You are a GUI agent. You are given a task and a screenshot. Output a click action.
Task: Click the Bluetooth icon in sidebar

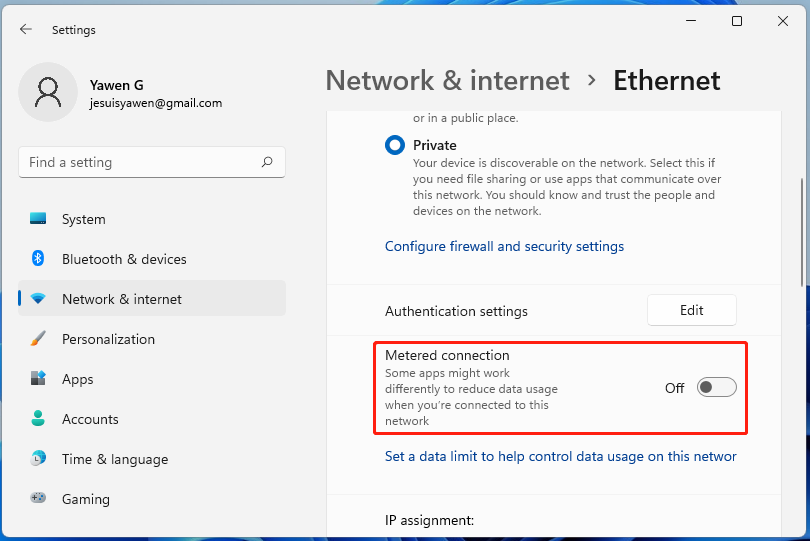click(x=38, y=259)
